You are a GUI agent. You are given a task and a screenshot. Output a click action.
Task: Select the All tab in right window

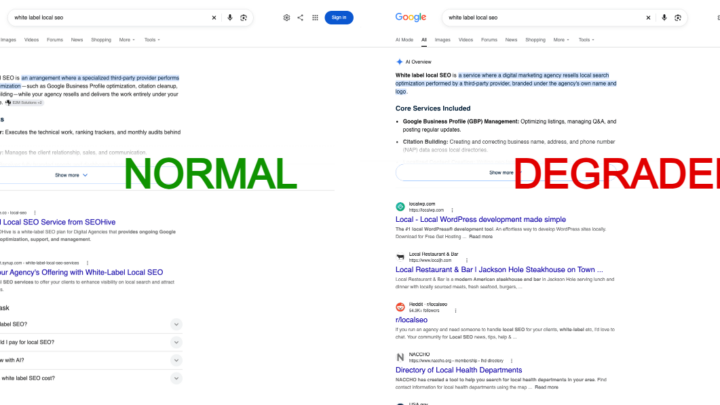point(424,40)
